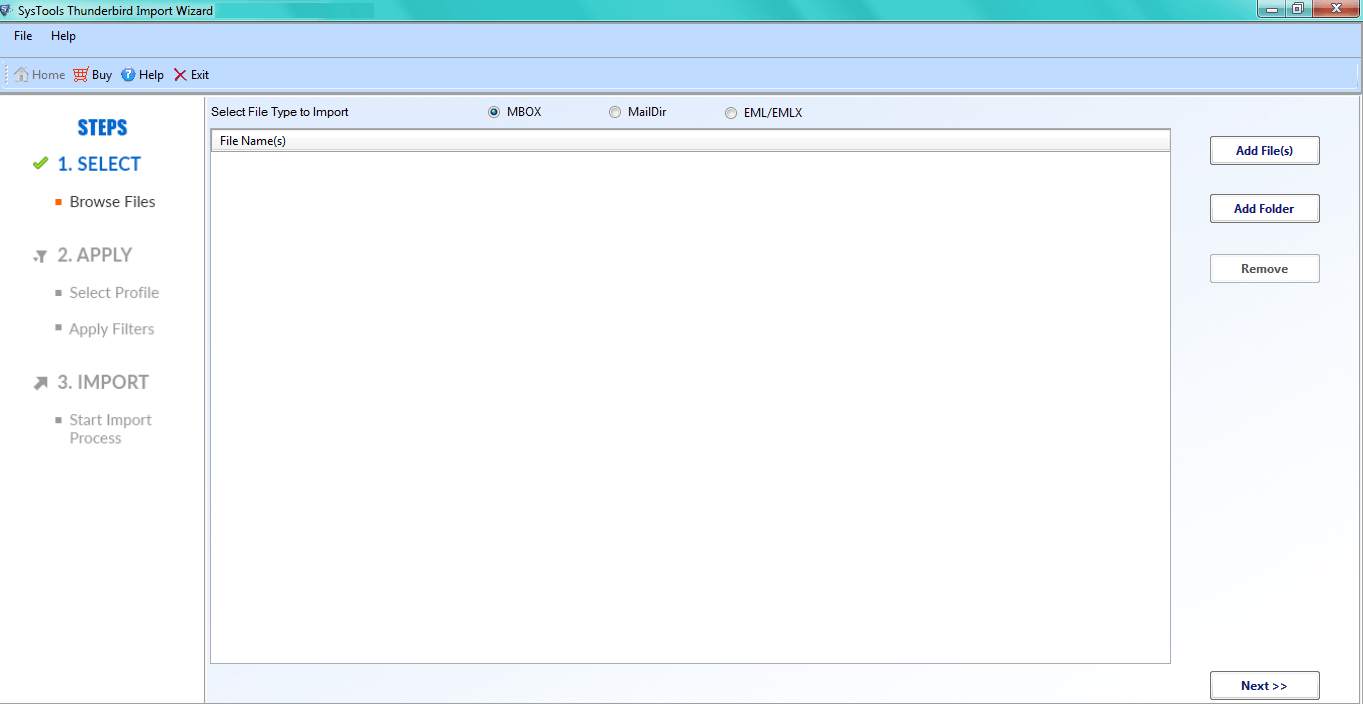Click the 3. IMPORT step heading
Image resolution: width=1363 pixels, height=704 pixels.
click(103, 382)
